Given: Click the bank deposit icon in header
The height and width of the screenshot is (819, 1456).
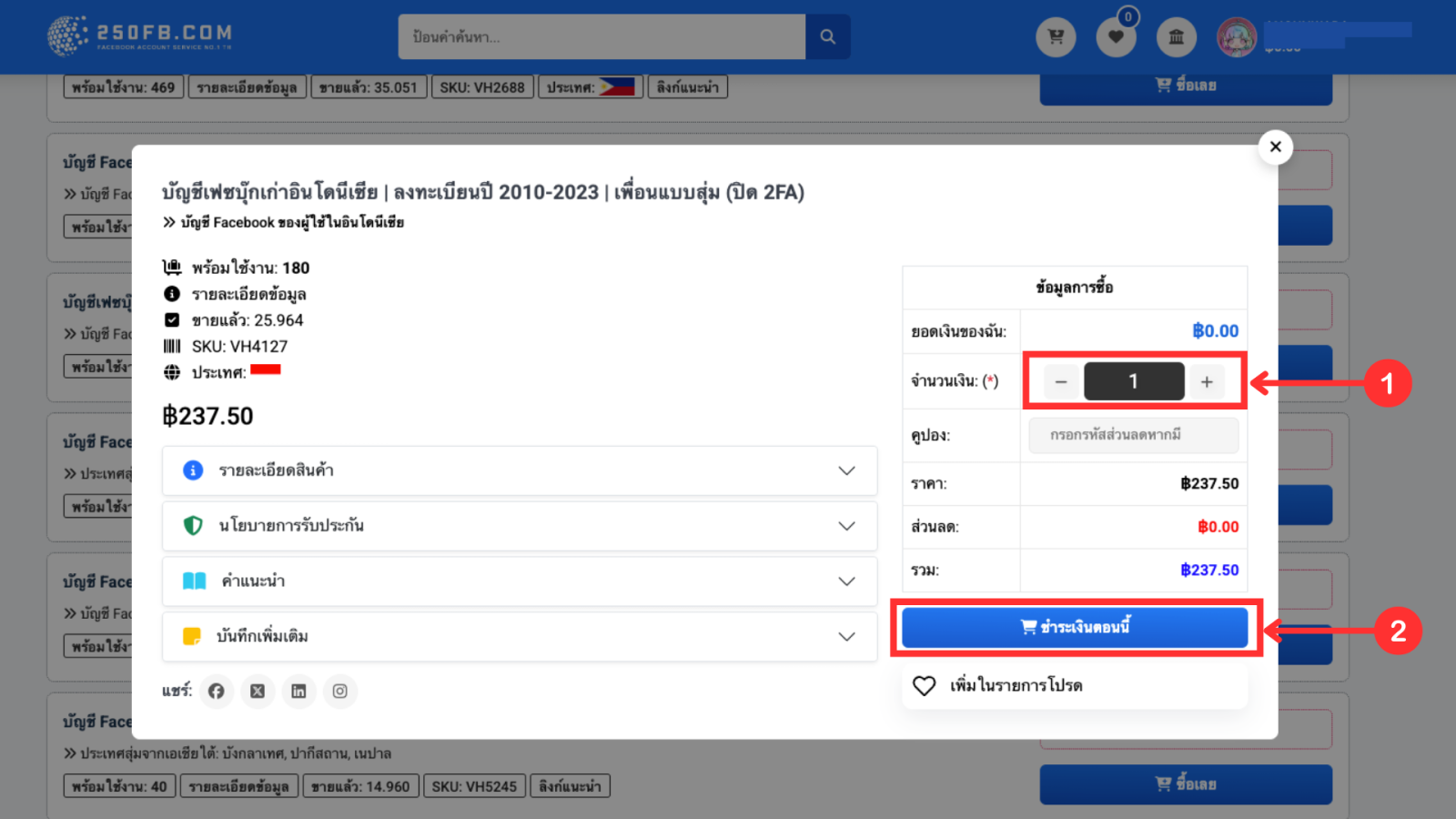Looking at the screenshot, I should [x=1176, y=37].
